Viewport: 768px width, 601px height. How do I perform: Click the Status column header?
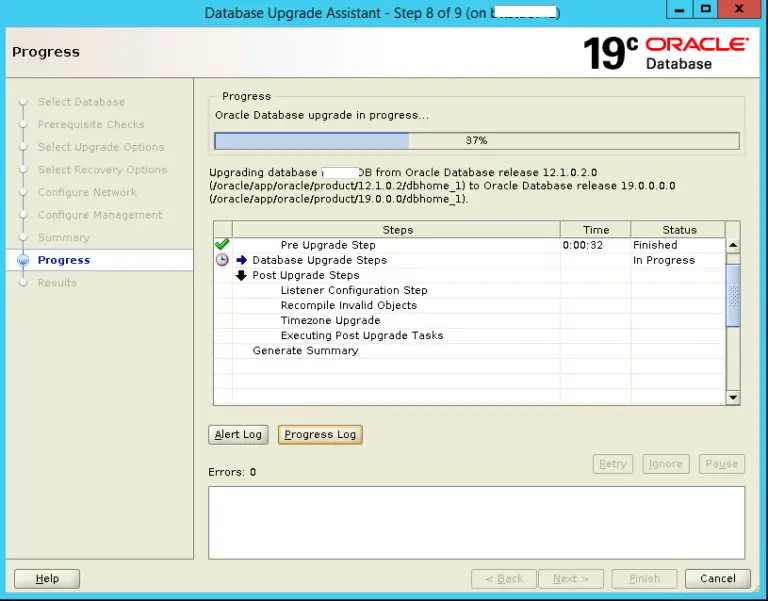pyautogui.click(x=678, y=230)
